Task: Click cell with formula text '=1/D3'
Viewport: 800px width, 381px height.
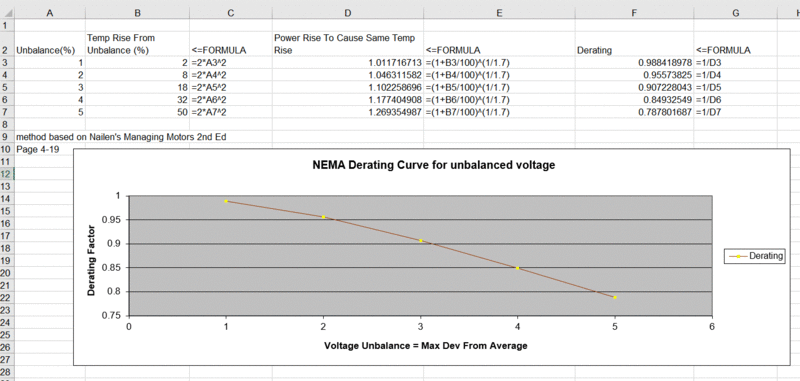Action: tap(735, 63)
